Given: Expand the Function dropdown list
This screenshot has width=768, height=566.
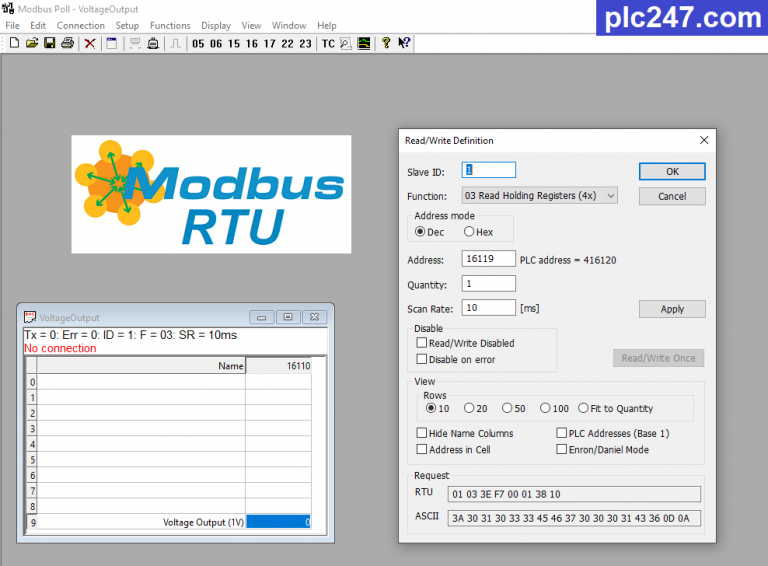Looking at the screenshot, I should pyautogui.click(x=610, y=196).
